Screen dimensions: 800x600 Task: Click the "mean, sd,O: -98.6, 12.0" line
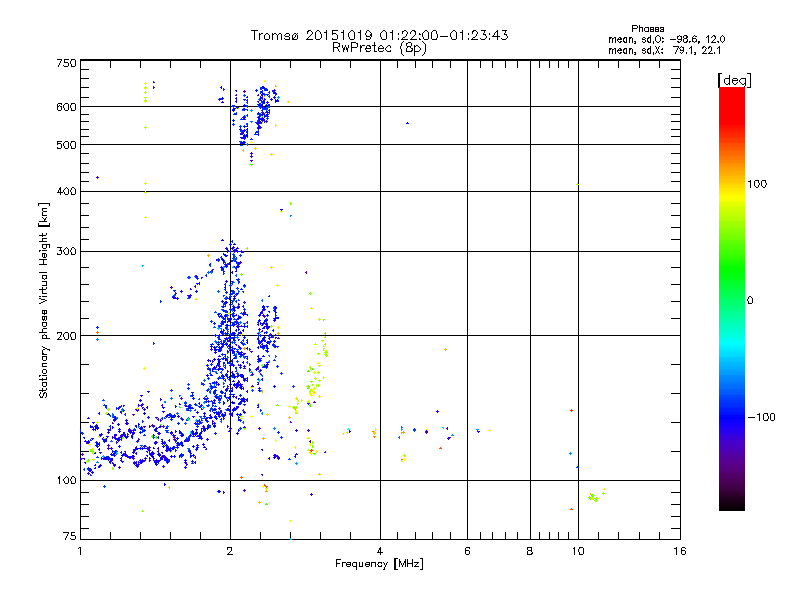666,39
